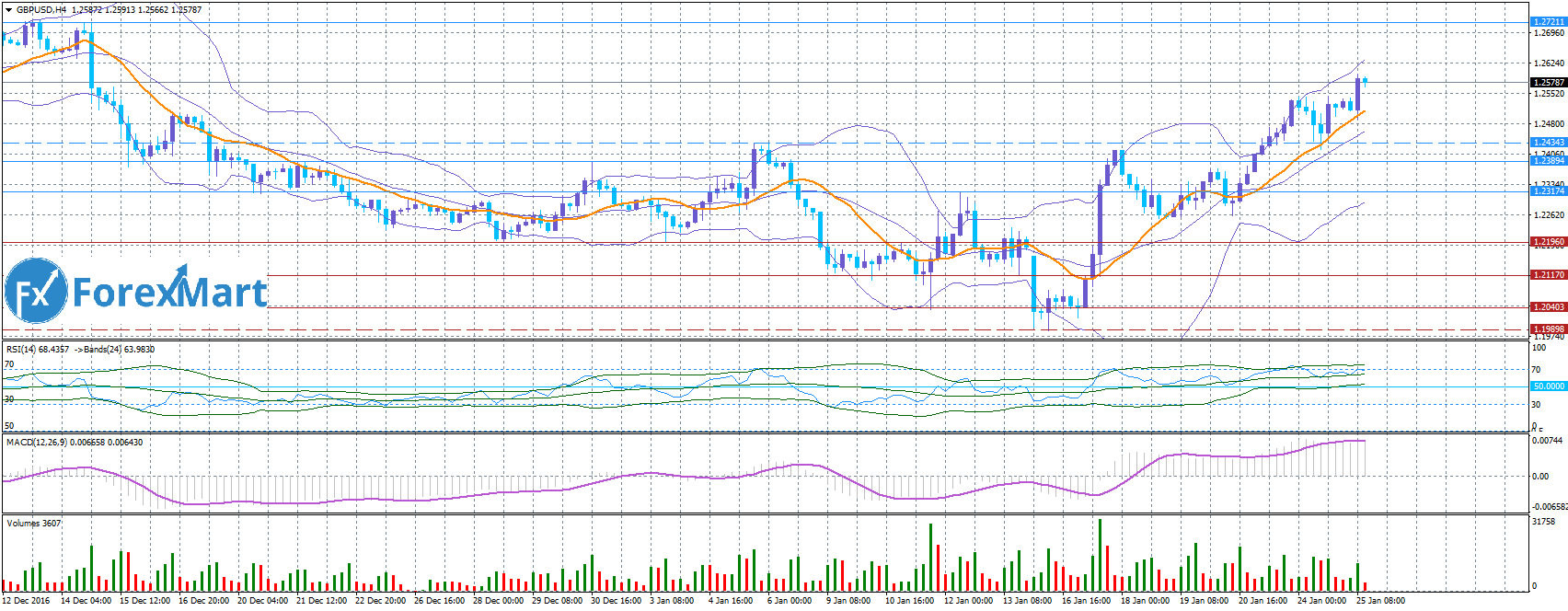Select the current price tag 1.25787
This screenshot has height=611, width=1568.
pyautogui.click(x=1548, y=83)
